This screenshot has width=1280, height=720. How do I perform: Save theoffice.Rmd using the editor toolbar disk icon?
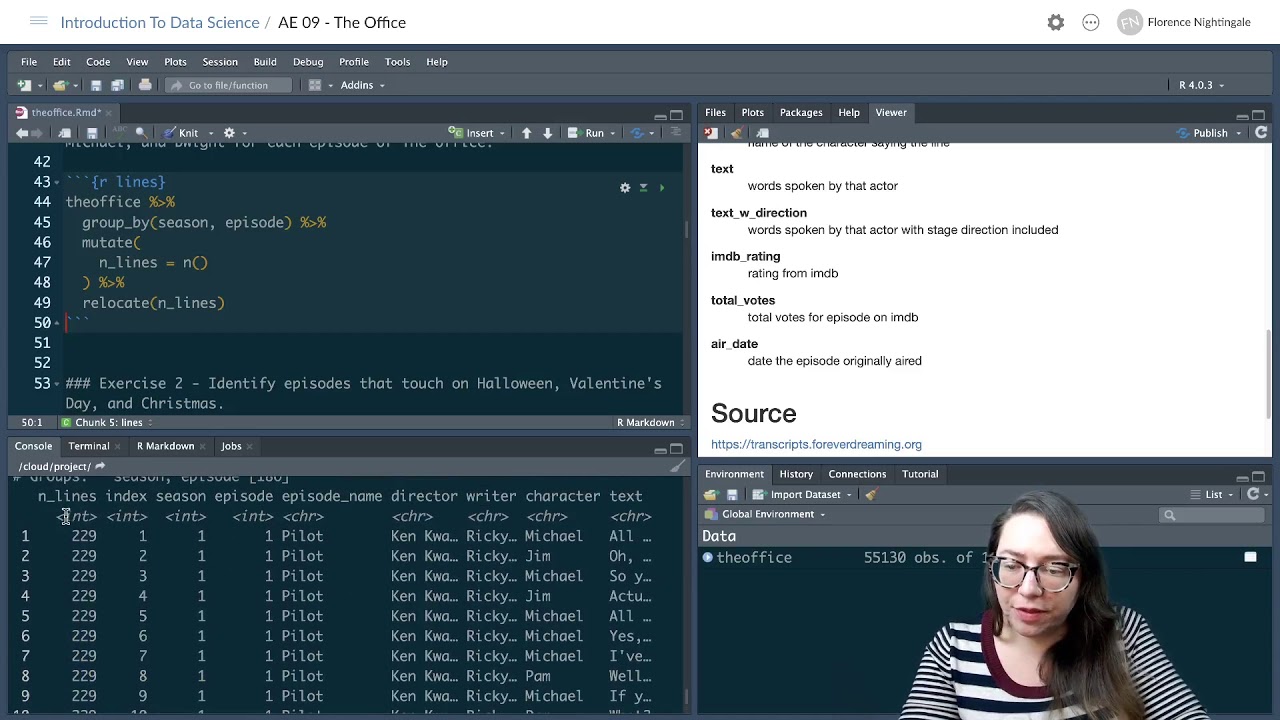(x=92, y=133)
